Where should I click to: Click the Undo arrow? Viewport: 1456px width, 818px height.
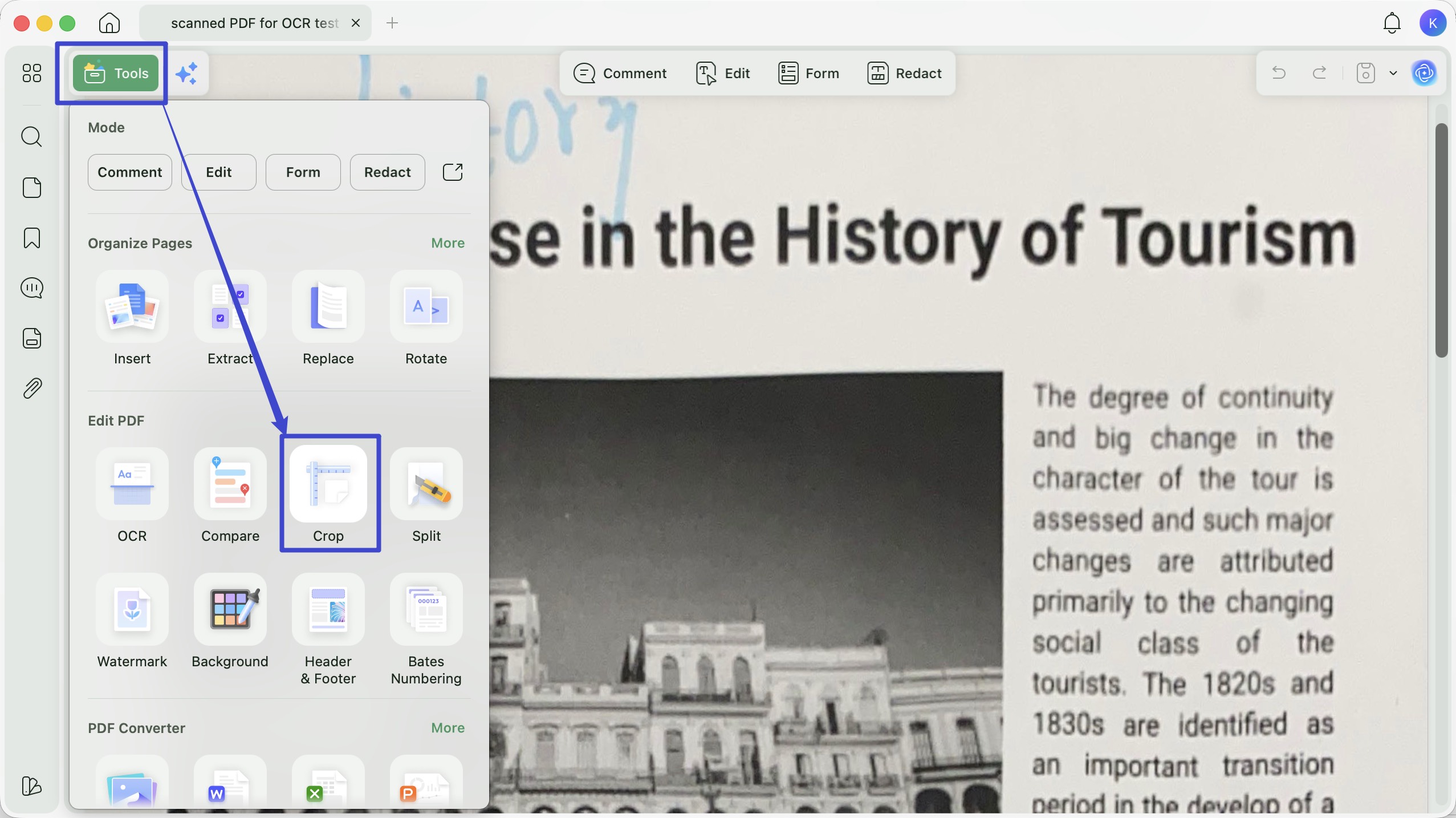click(1279, 73)
